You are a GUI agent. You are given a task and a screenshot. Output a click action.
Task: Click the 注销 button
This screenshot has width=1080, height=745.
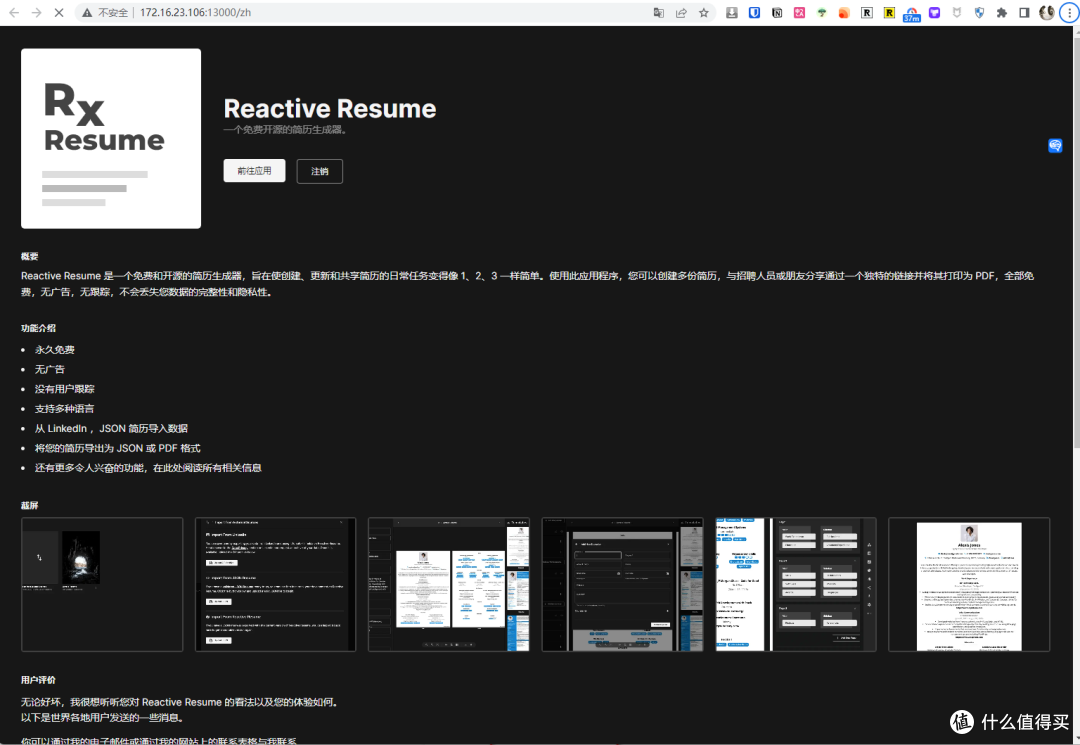[x=319, y=171]
